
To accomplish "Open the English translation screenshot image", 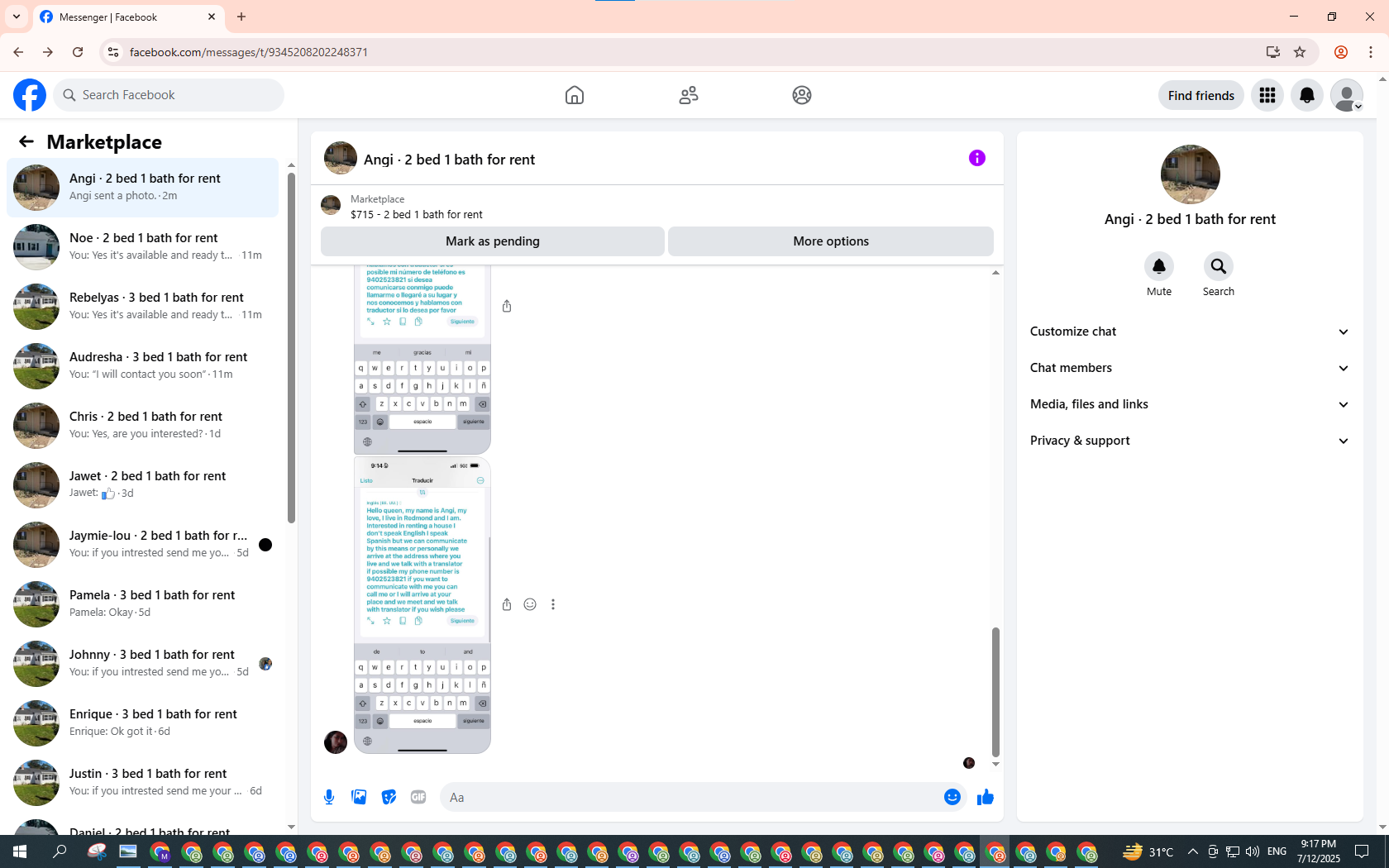I will [x=422, y=605].
